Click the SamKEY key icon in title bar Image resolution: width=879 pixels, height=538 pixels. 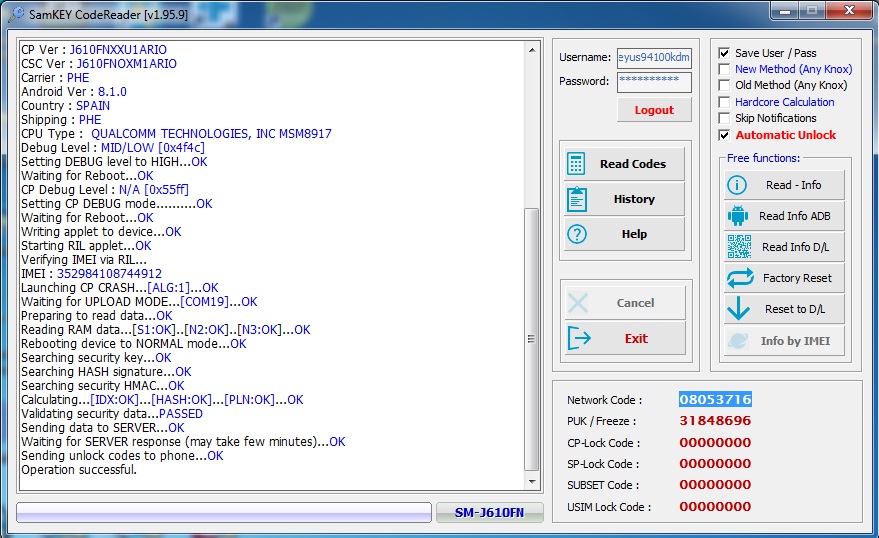click(16, 15)
